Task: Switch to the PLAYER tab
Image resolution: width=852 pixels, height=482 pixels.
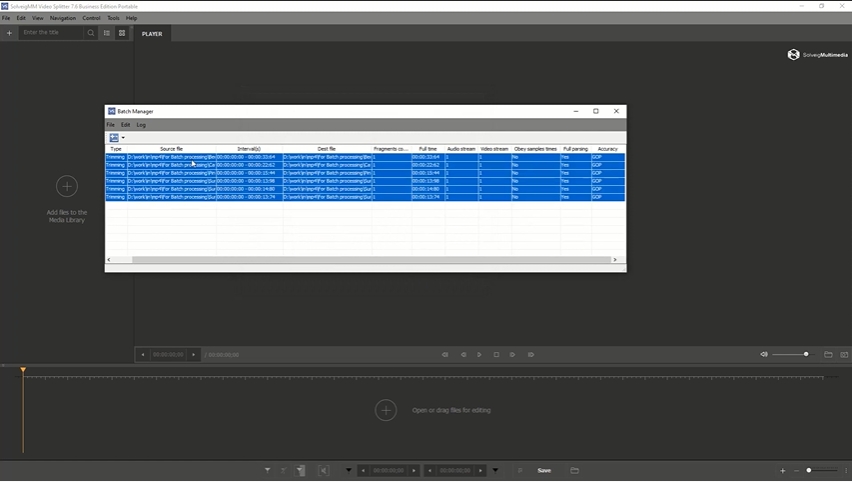Action: [152, 34]
